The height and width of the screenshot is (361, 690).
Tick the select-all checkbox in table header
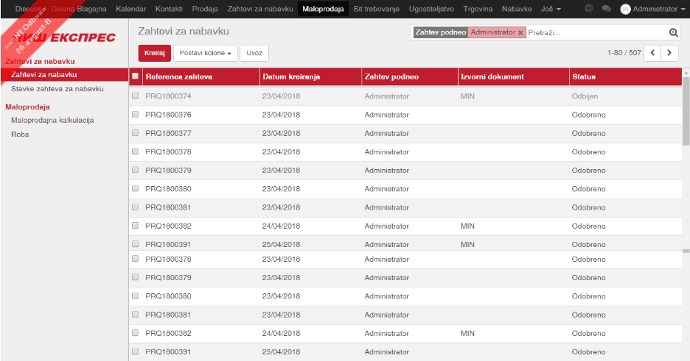(135, 76)
